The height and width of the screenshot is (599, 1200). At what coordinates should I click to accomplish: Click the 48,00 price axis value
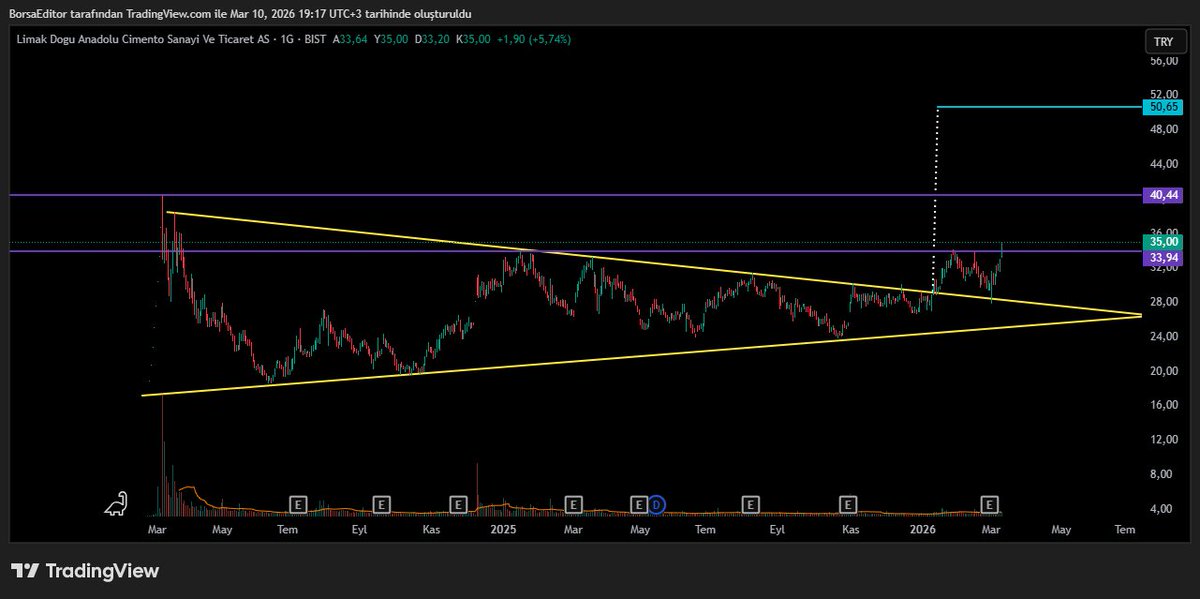(1163, 129)
